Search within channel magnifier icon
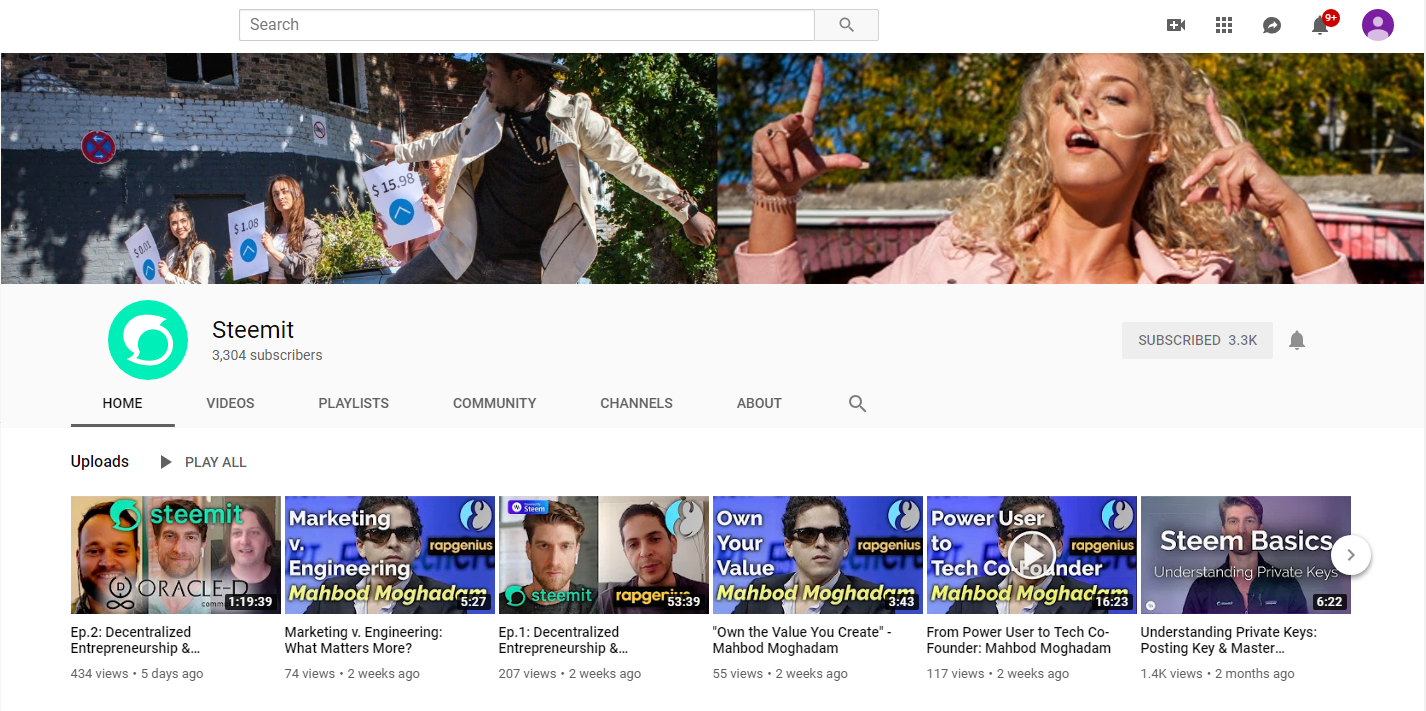 857,403
